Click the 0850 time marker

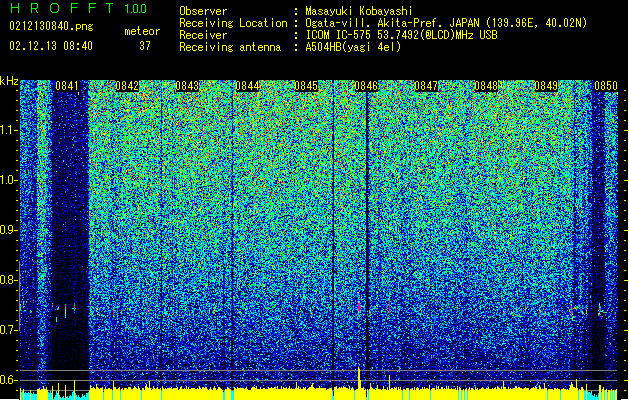pos(606,86)
